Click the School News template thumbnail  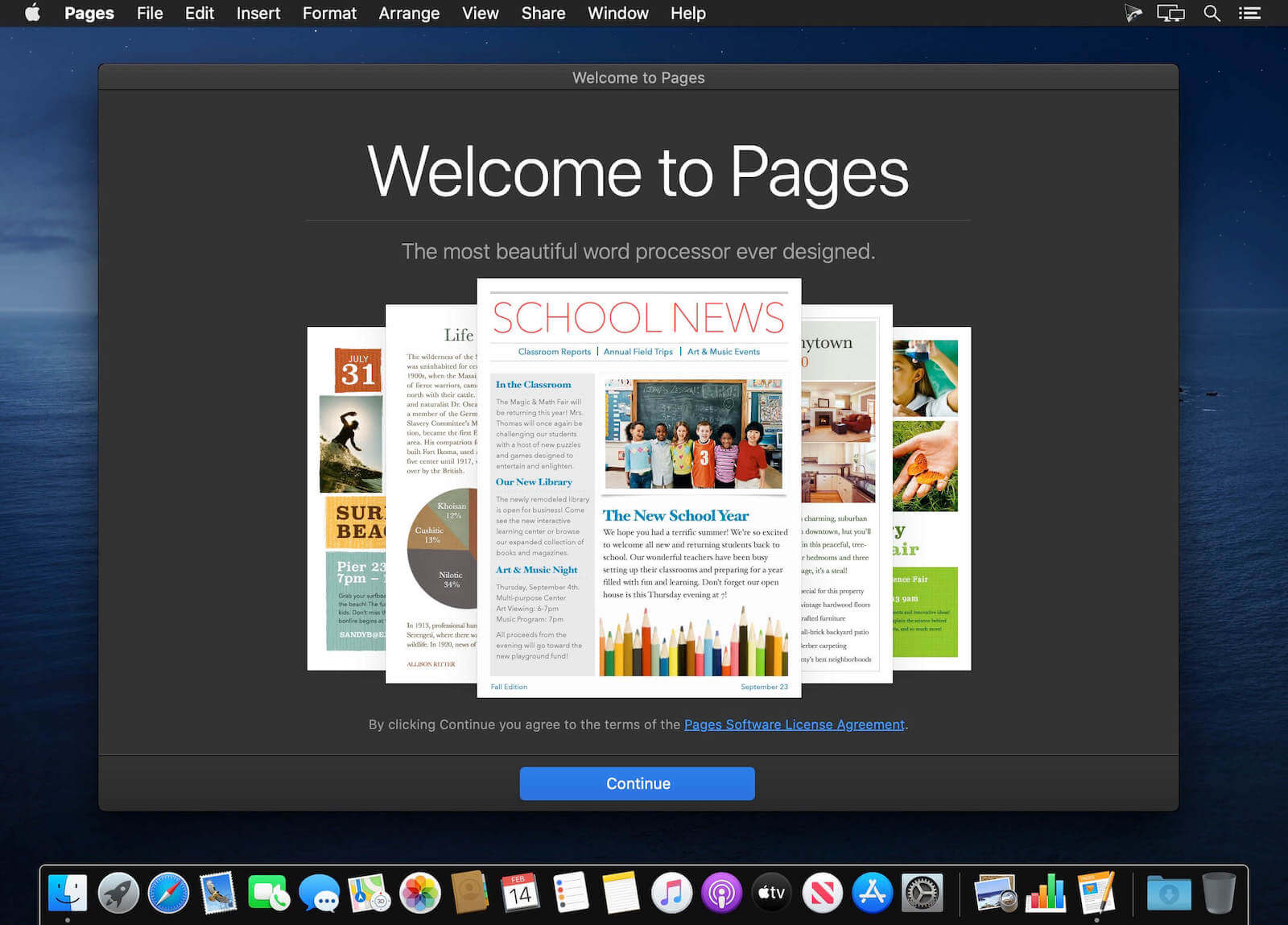[x=639, y=488]
